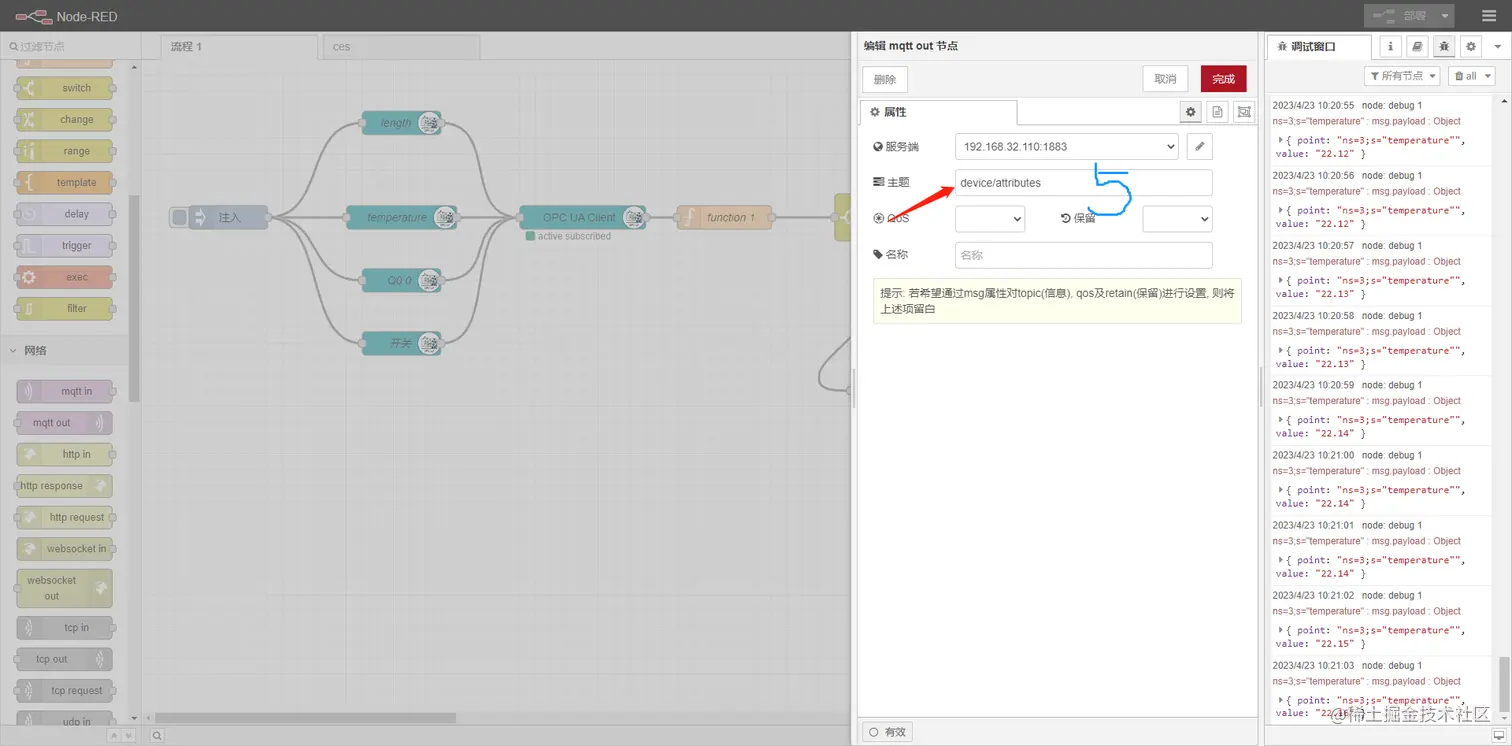Select the websocket in palette node
Screen dimensions: 1512x746
coord(64,549)
